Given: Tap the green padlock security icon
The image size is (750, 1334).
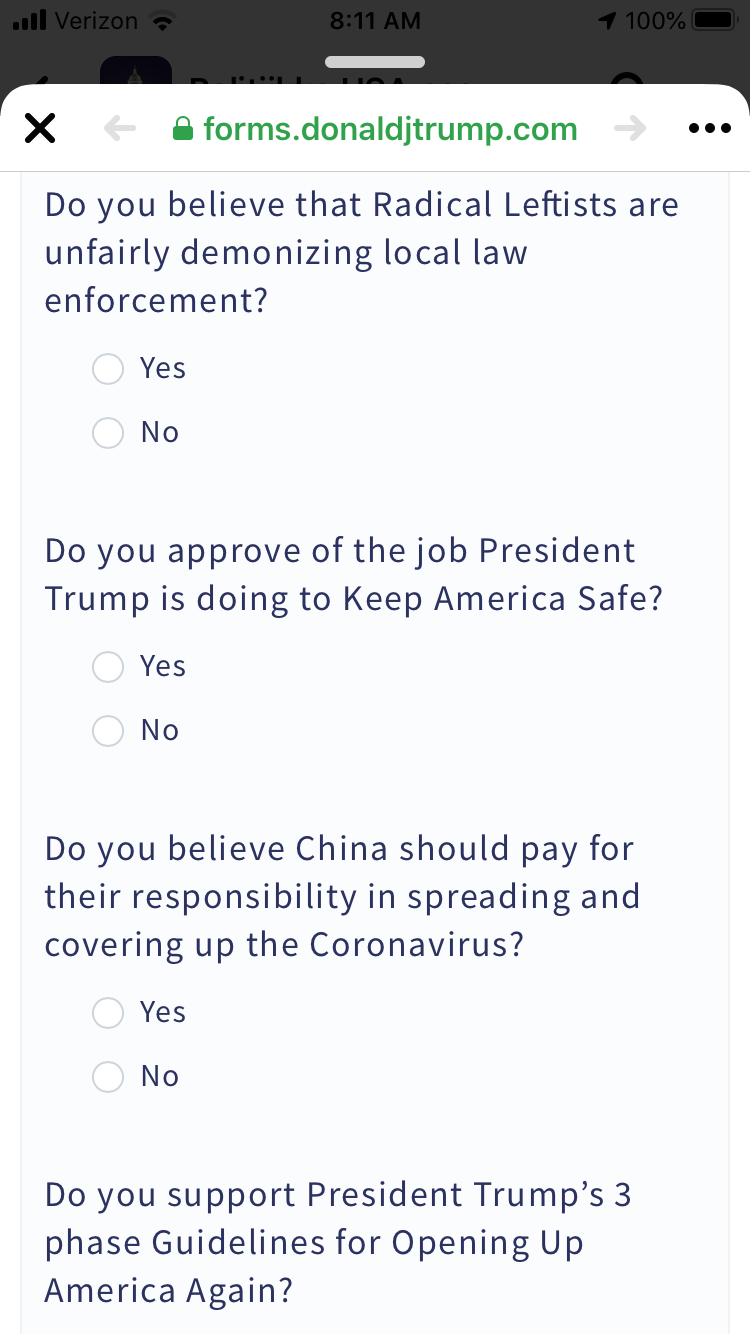Looking at the screenshot, I should coord(182,129).
